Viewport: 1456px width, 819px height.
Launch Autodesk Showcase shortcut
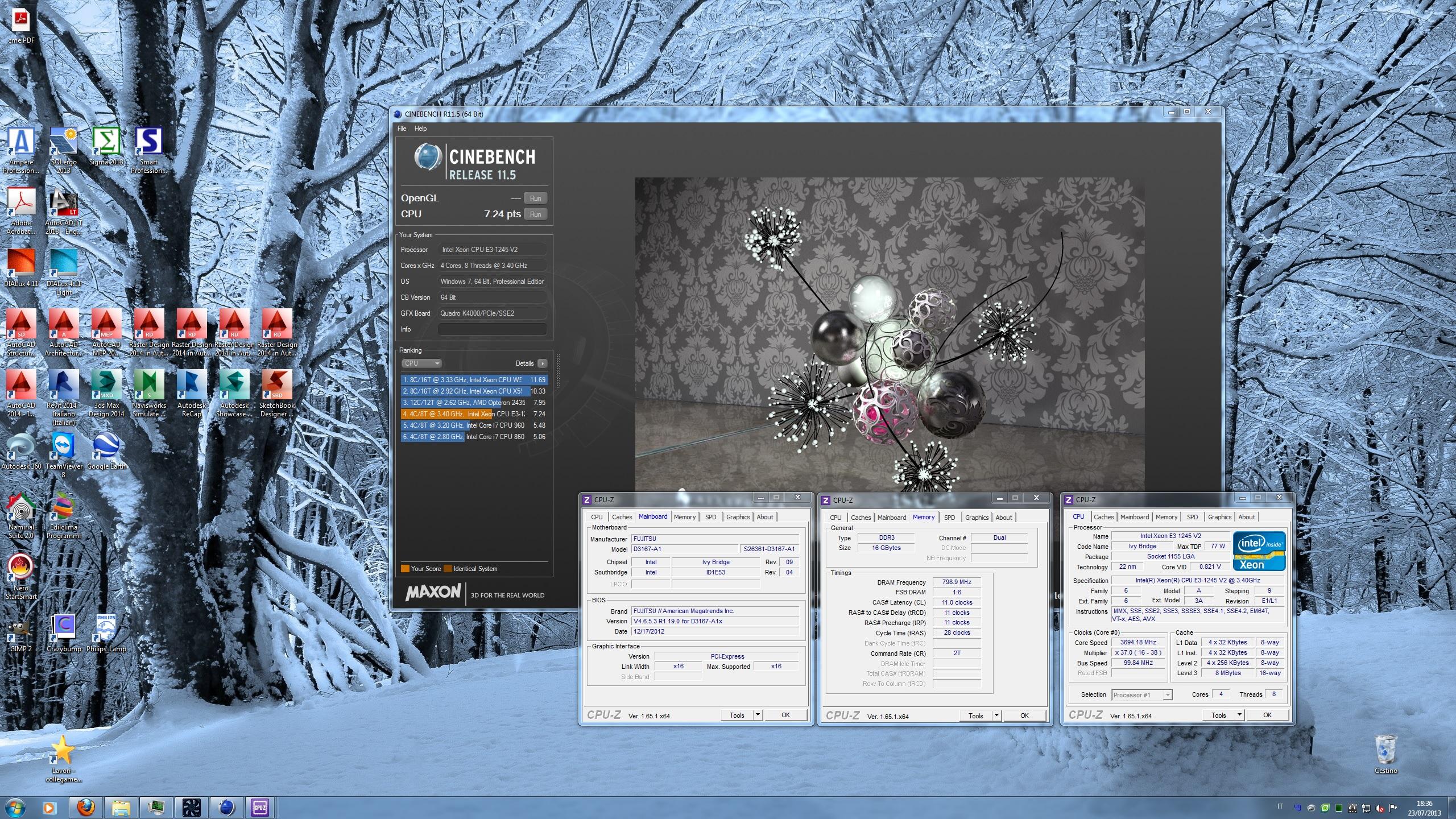coord(234,394)
